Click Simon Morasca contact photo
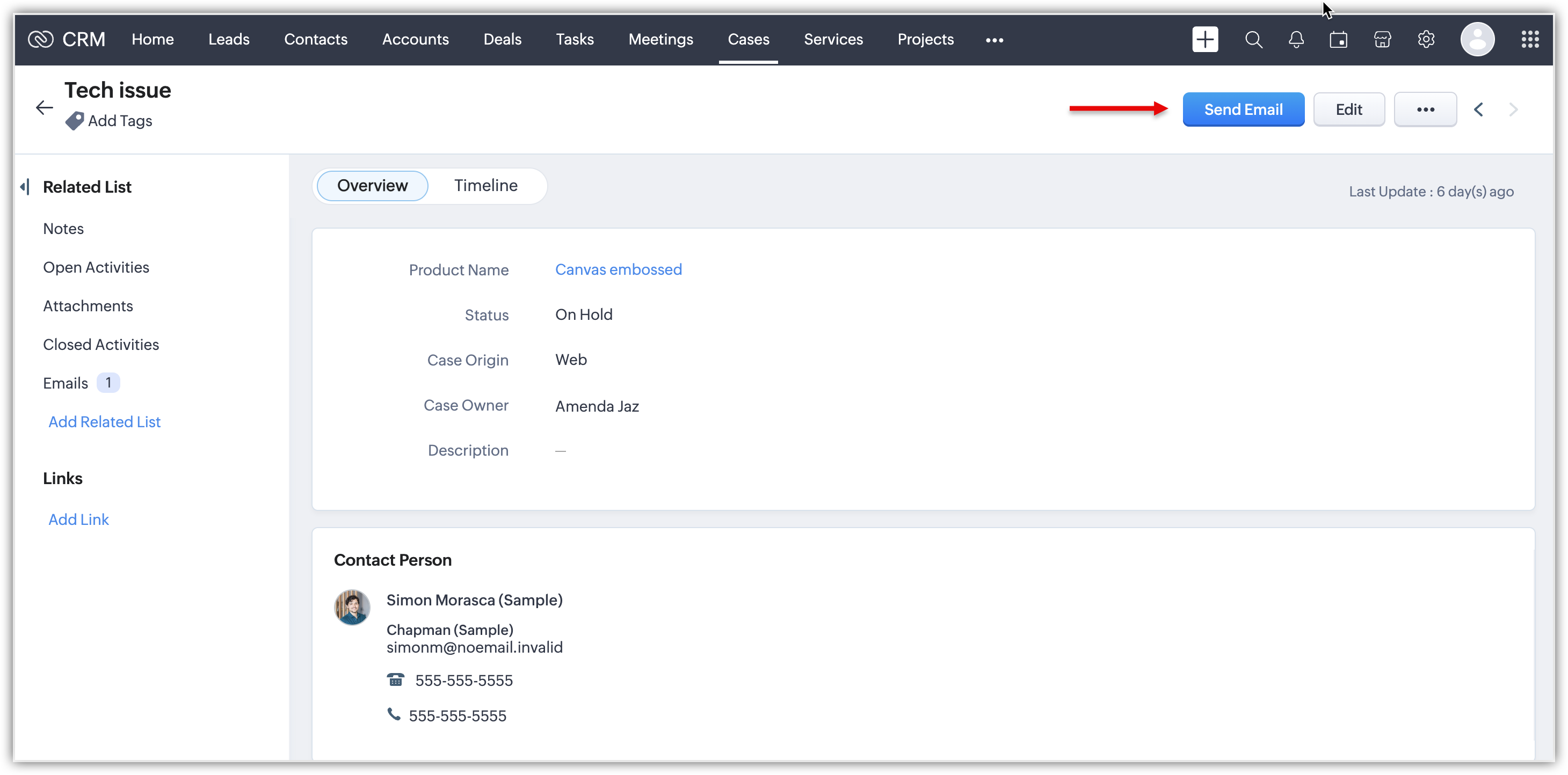 pos(352,607)
